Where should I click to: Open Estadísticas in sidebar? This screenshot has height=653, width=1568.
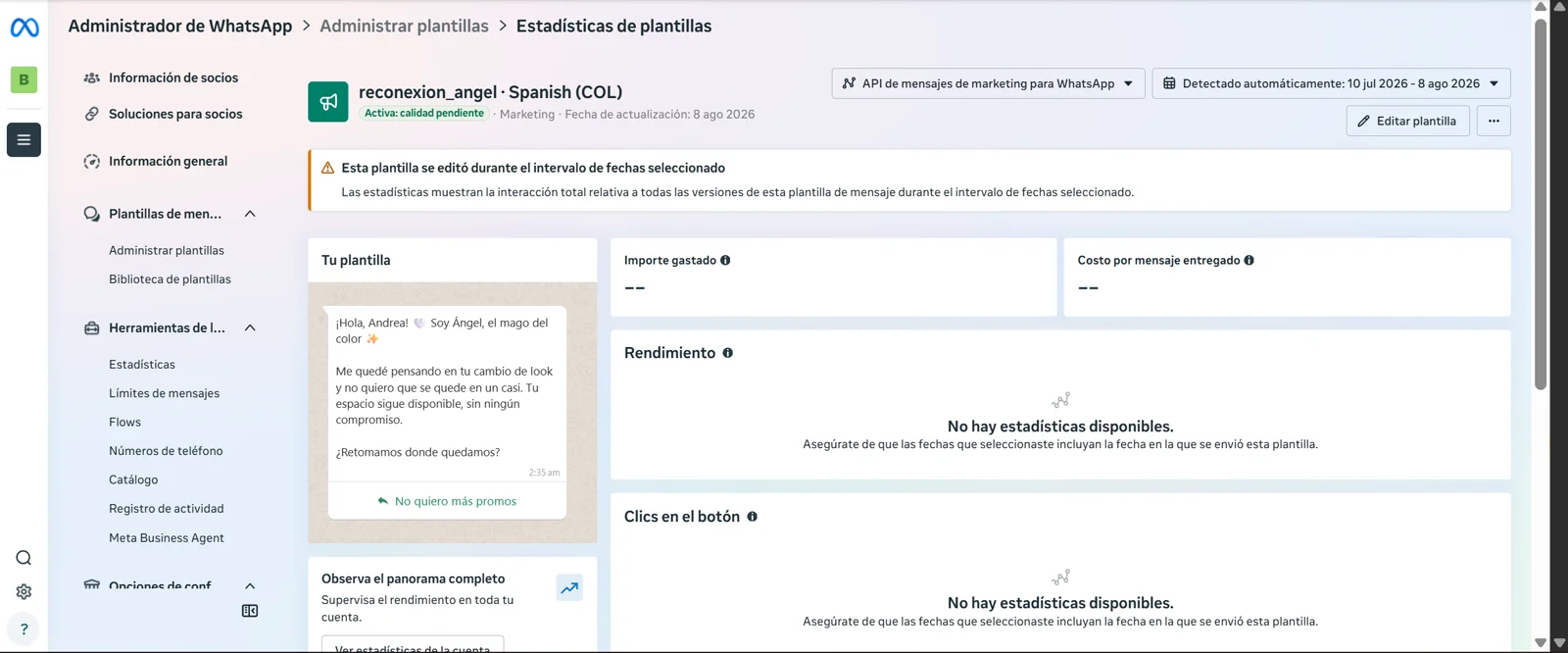142,365
